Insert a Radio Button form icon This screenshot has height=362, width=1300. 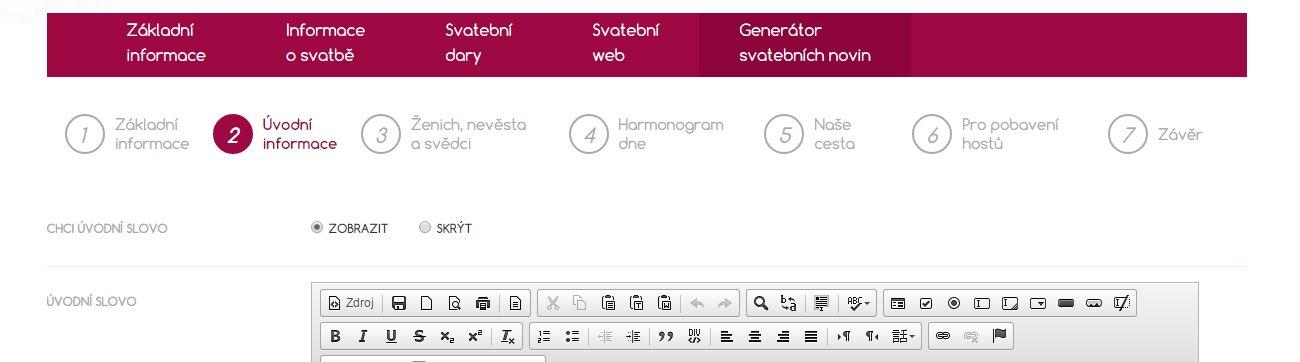coord(954,303)
